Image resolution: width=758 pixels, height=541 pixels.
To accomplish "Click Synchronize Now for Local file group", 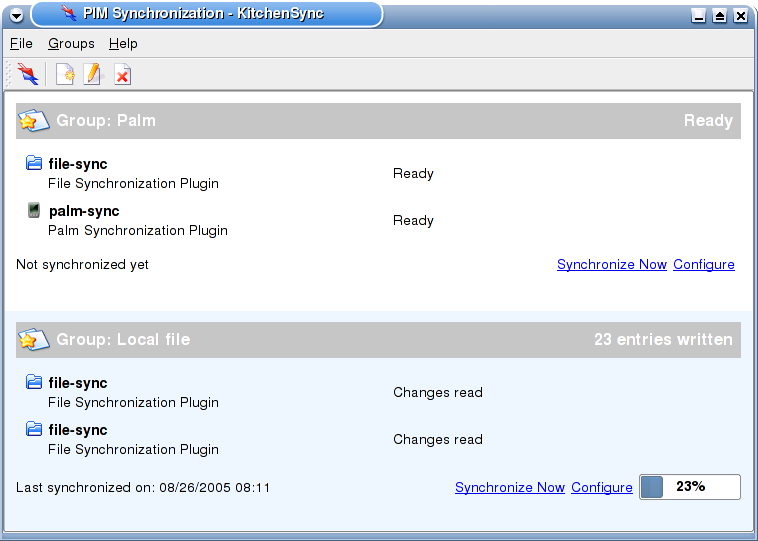I will pos(510,487).
